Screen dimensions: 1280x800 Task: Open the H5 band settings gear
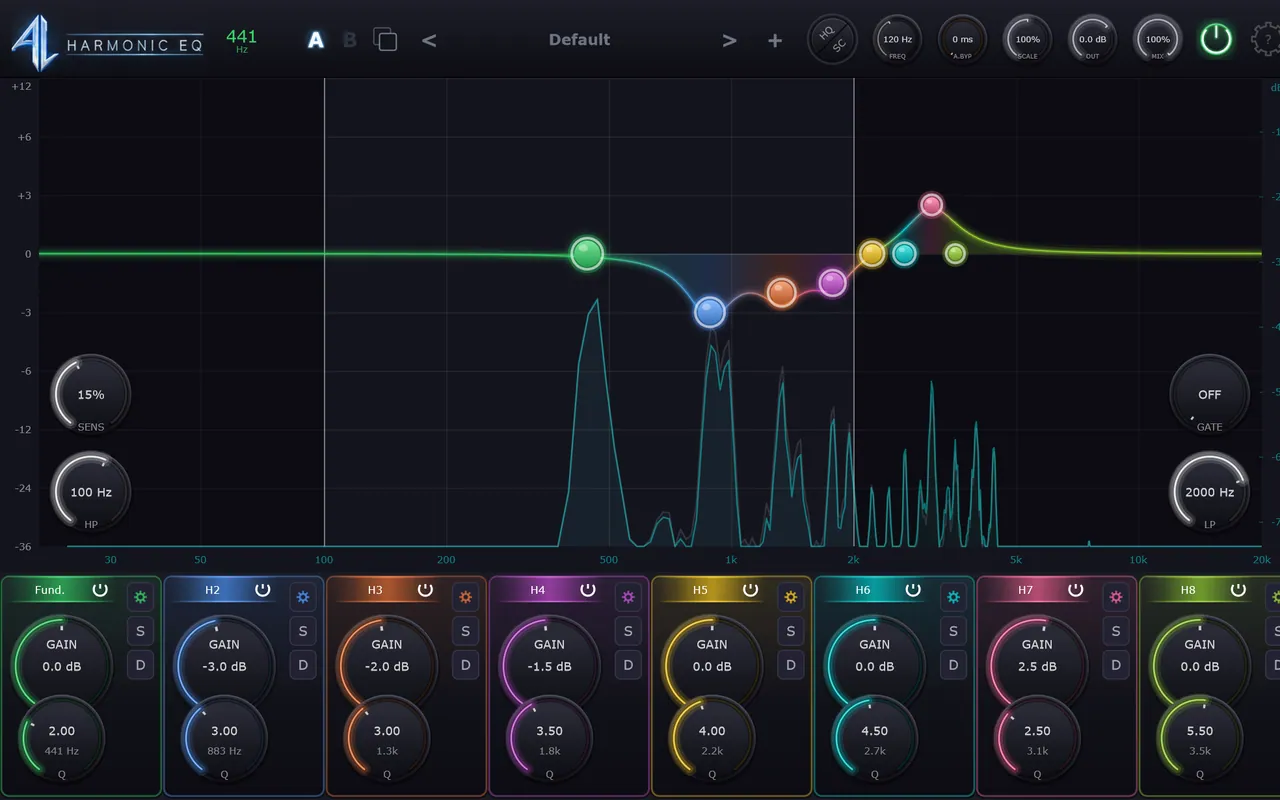point(791,598)
